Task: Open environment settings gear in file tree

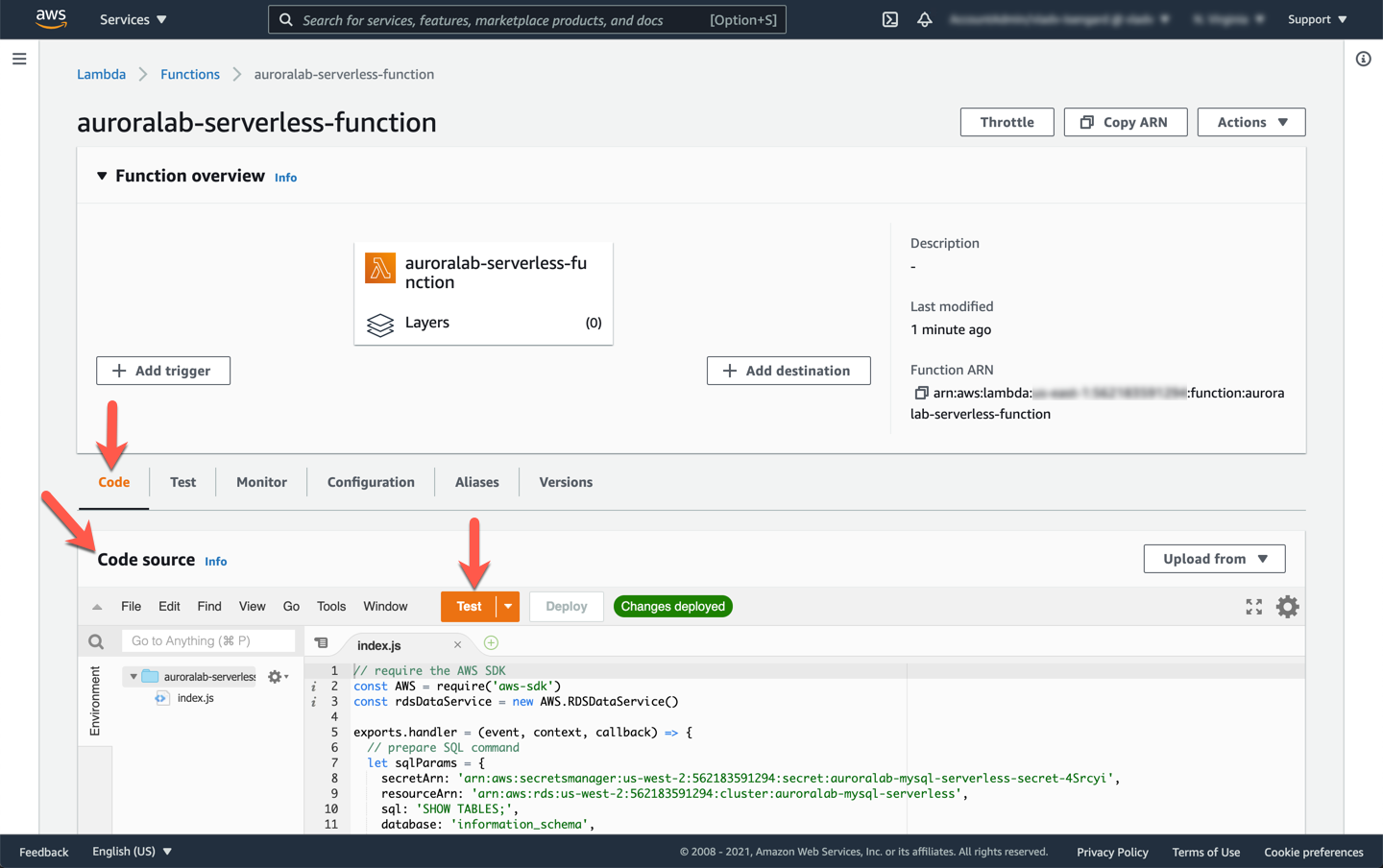Action: (277, 677)
